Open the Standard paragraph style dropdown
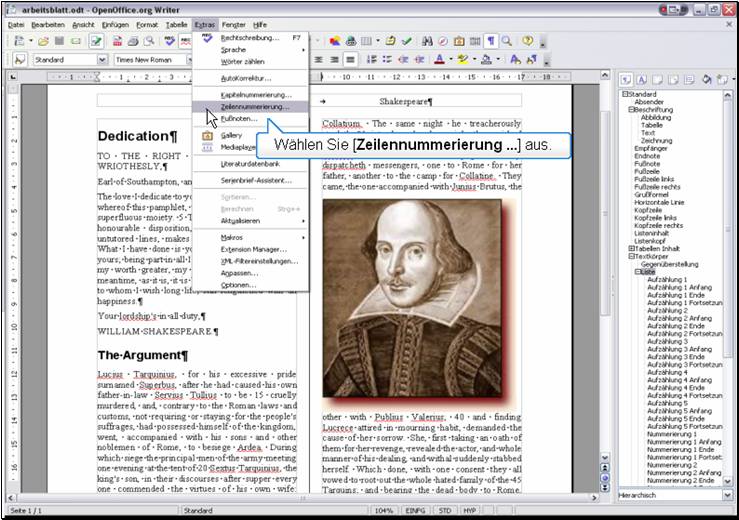Viewport: 739px width, 520px height. coord(101,60)
